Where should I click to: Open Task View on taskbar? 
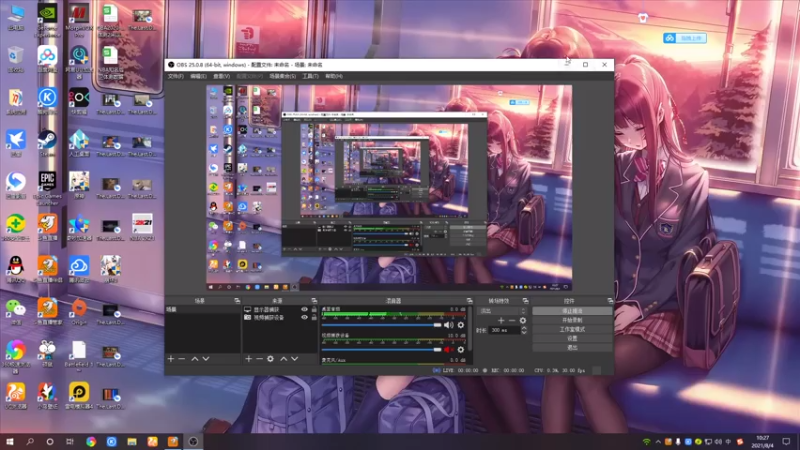[70, 441]
